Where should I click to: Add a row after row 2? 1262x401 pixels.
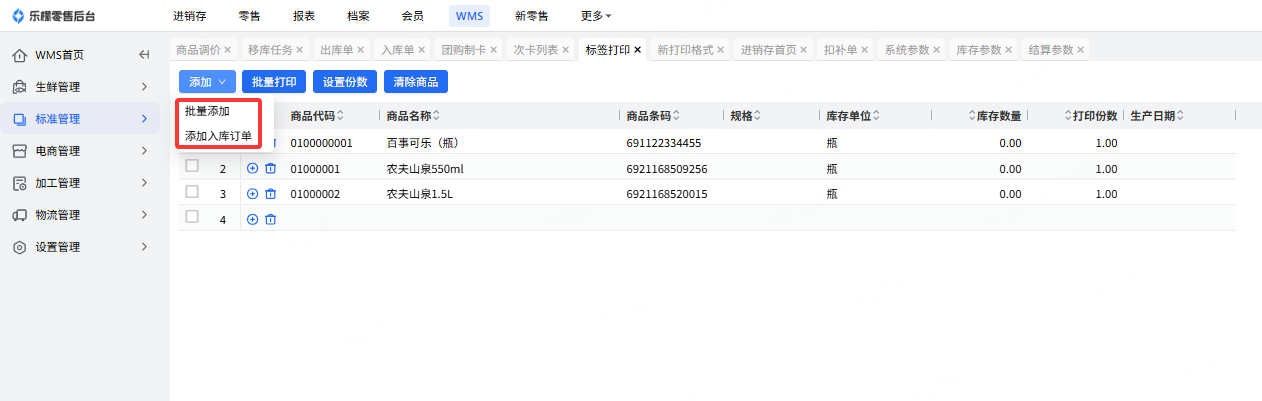[252, 168]
